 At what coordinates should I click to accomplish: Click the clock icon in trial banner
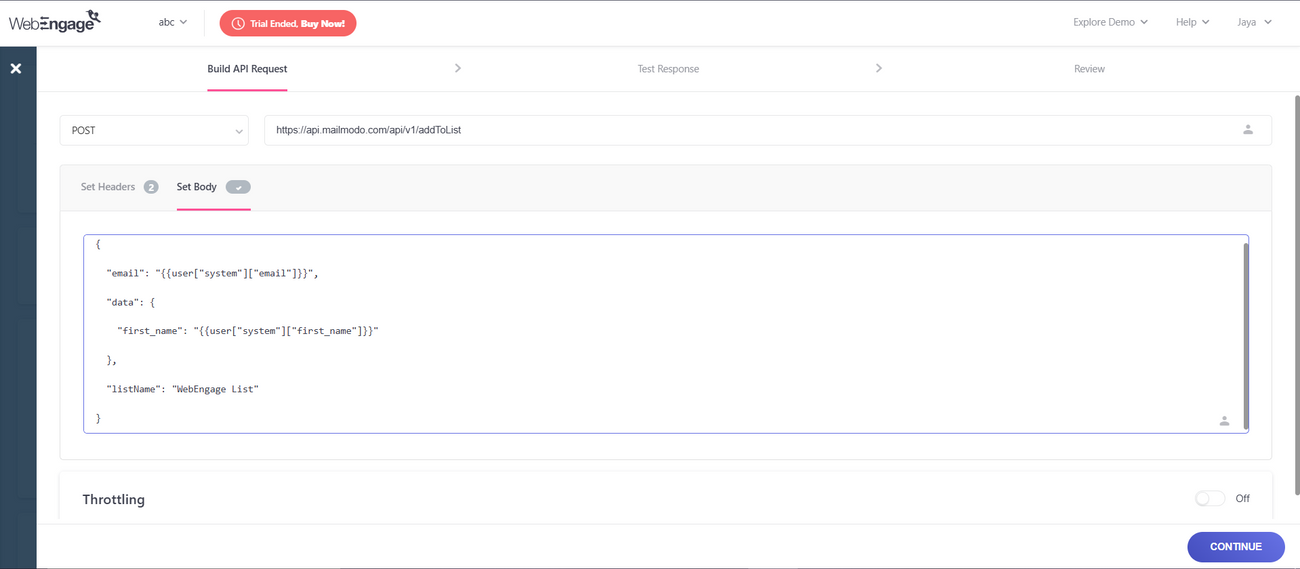click(x=238, y=23)
